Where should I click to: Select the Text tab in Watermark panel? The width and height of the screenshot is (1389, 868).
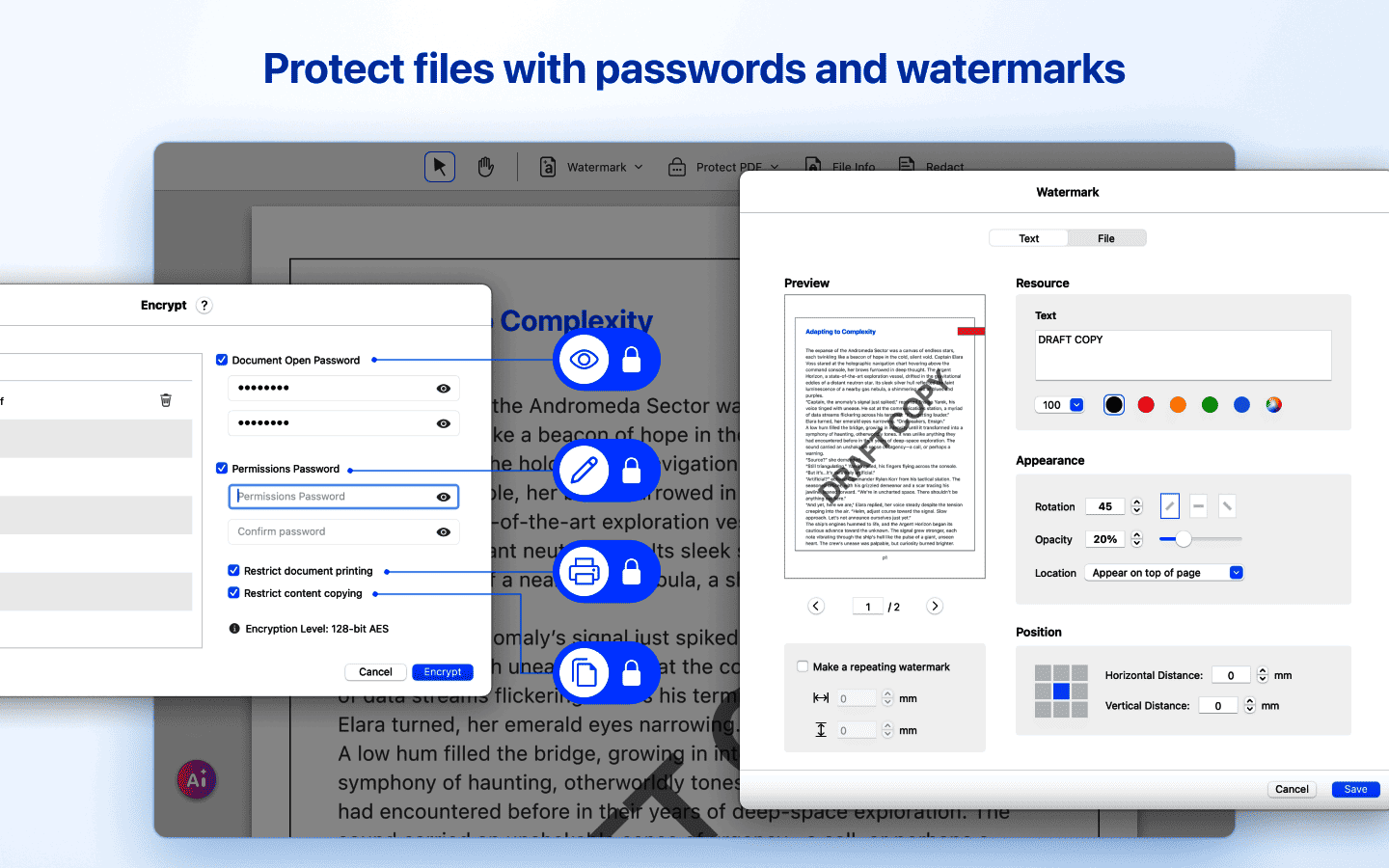(x=1028, y=237)
